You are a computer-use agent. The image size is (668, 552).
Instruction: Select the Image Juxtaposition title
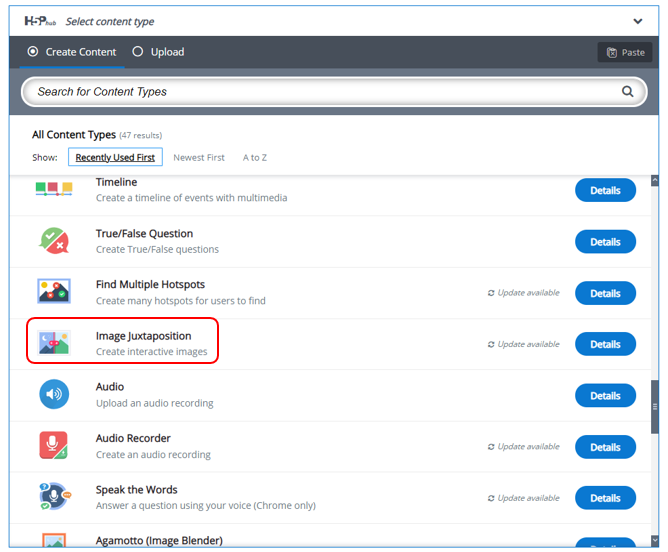pyautogui.click(x=143, y=336)
